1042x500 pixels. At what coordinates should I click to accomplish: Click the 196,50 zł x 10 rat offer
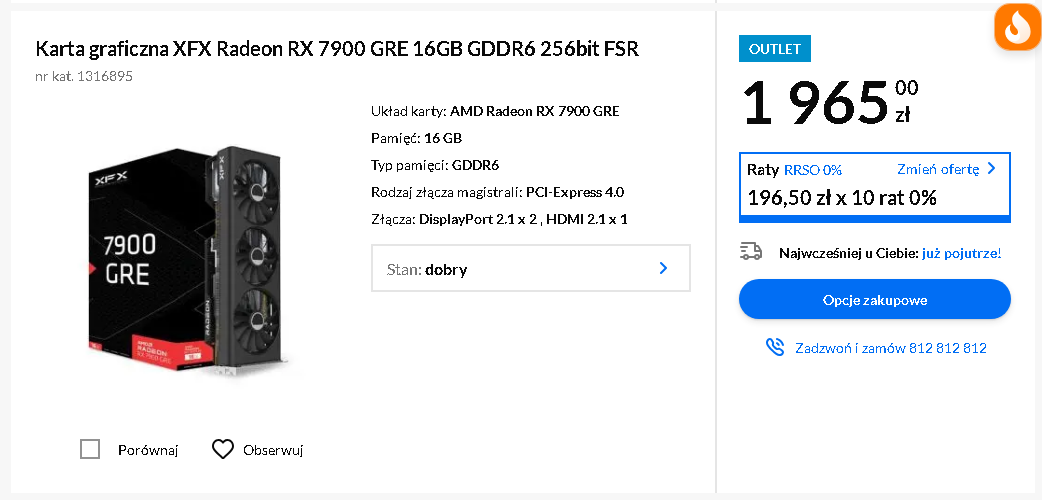pos(842,197)
